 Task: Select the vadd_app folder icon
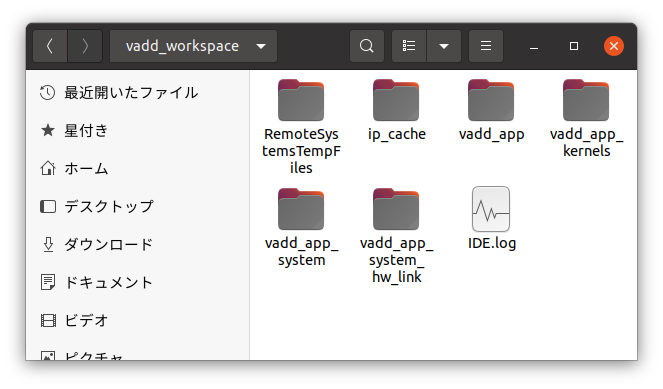pos(491,101)
